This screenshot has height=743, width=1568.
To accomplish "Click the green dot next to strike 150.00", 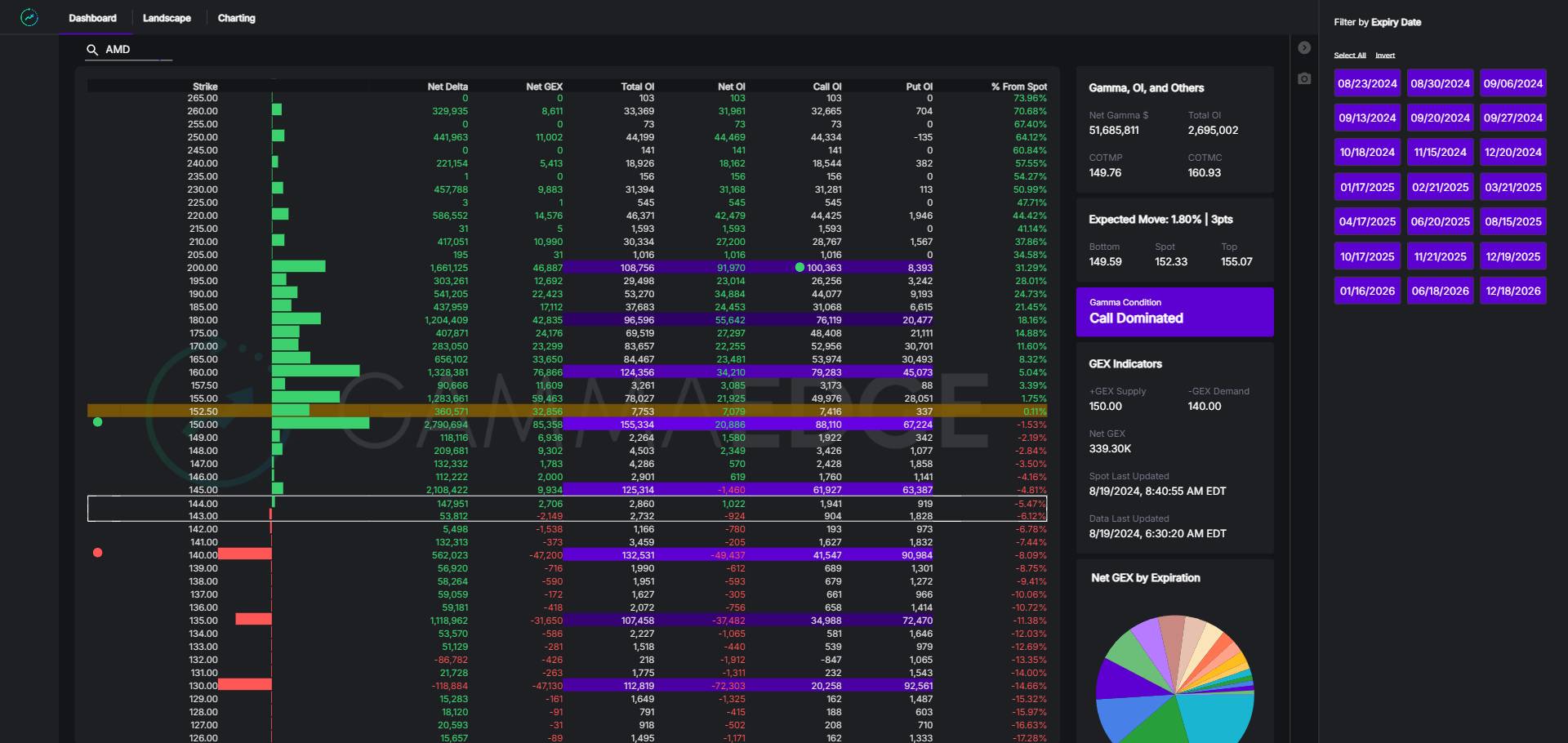I will (x=98, y=422).
